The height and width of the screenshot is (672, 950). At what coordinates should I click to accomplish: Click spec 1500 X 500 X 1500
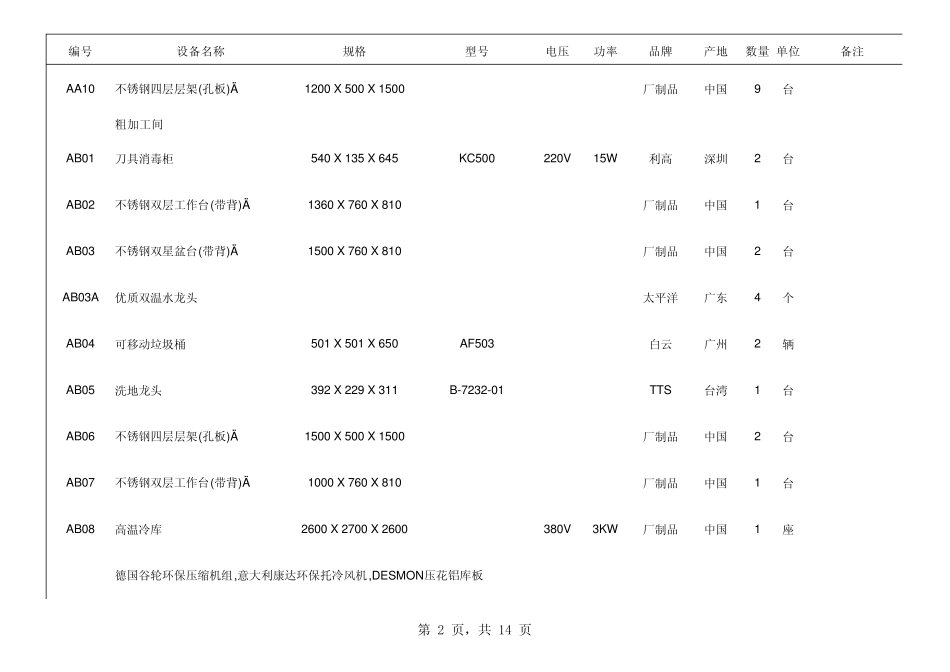[354, 436]
